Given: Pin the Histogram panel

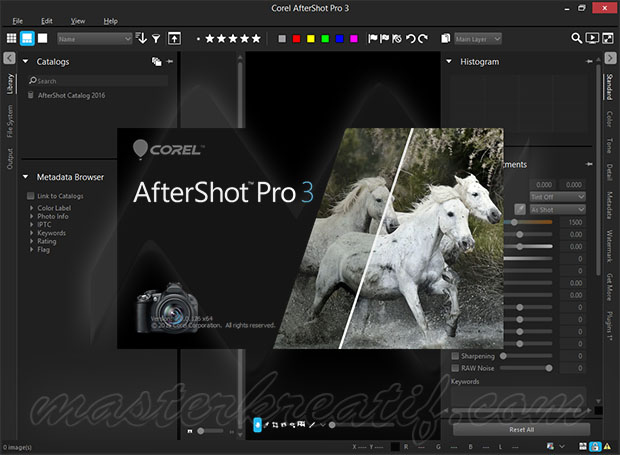Looking at the screenshot, I should click(x=589, y=61).
